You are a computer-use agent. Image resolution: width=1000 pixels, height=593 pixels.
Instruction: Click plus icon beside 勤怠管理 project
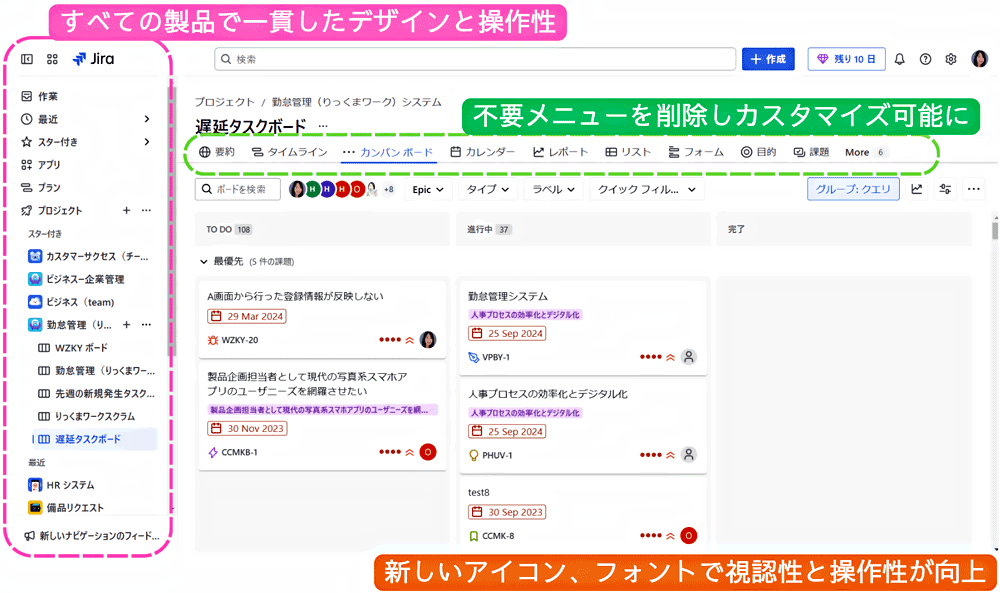click(126, 325)
